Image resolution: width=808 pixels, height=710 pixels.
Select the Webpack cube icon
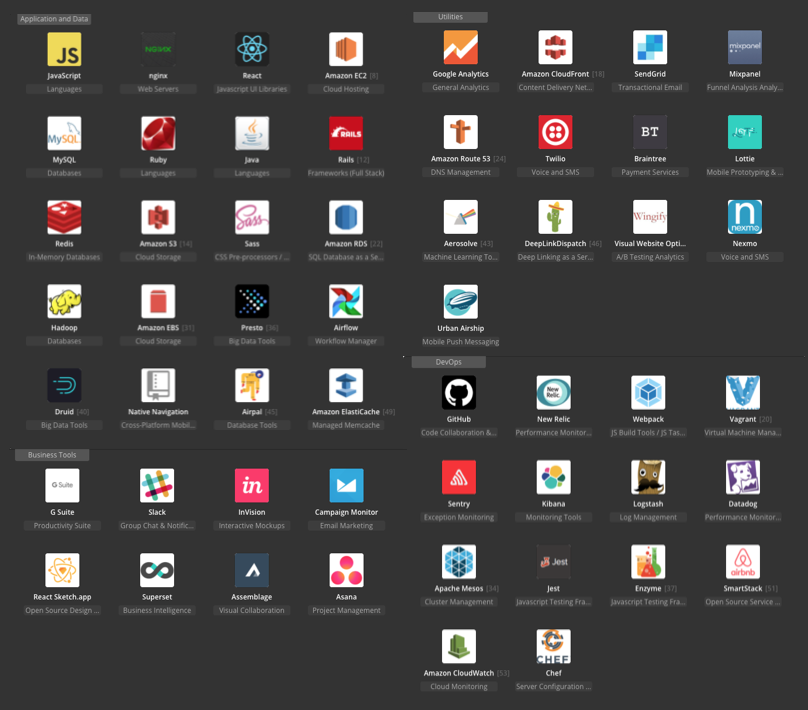click(648, 392)
